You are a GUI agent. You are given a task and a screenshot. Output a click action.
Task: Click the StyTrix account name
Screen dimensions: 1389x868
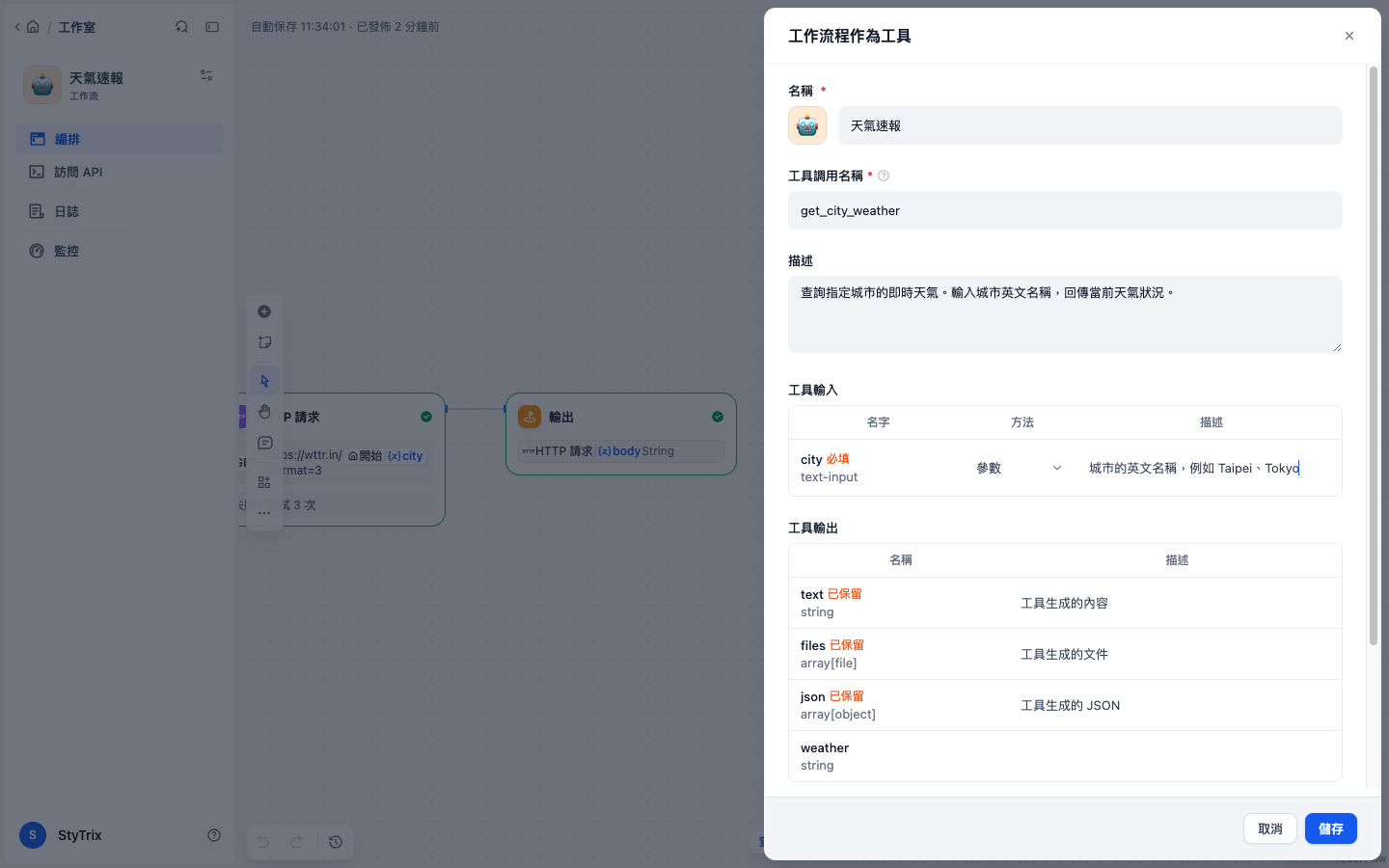pos(79,835)
